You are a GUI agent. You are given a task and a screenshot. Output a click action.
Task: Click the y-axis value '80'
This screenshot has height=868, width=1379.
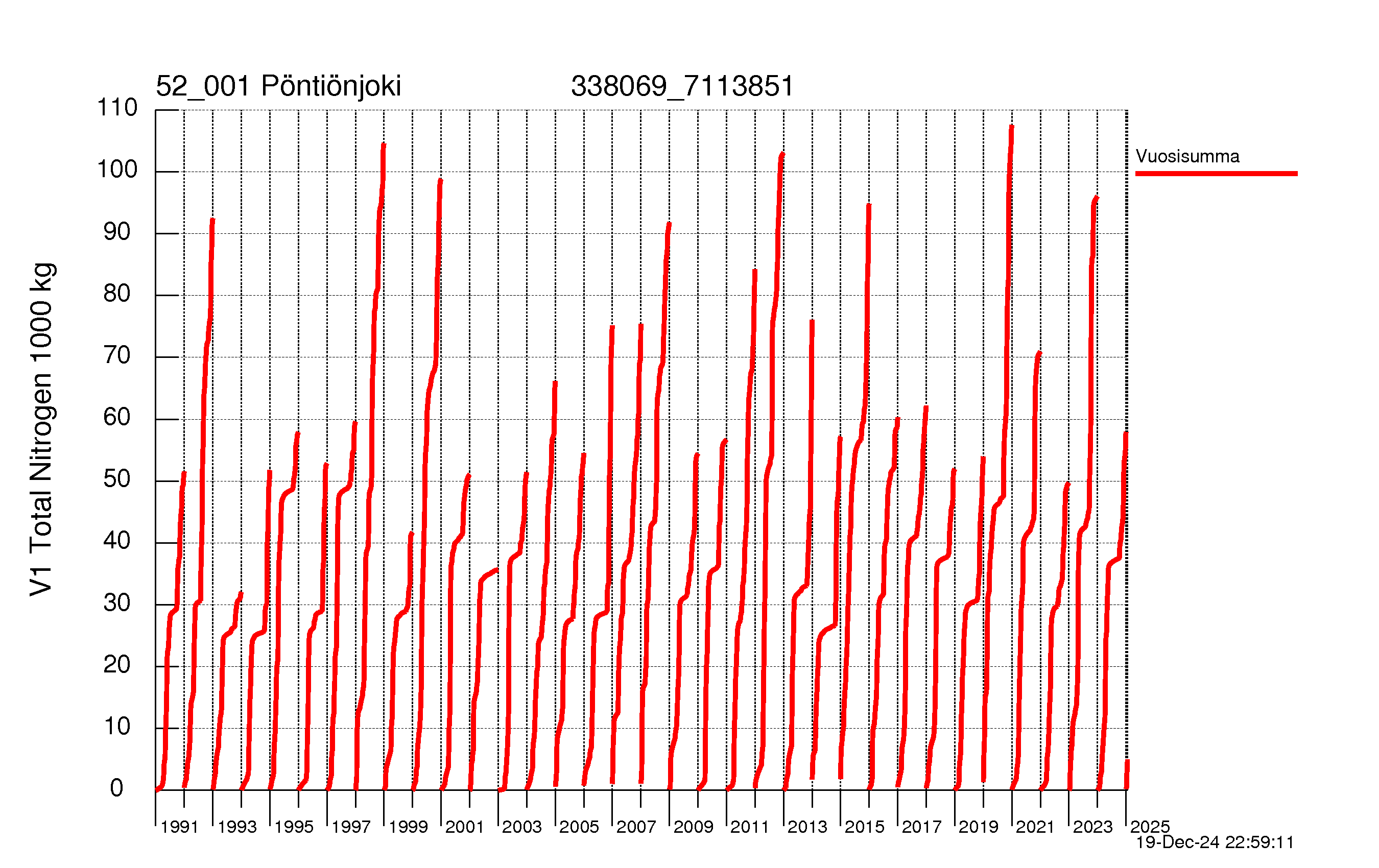coord(117,294)
